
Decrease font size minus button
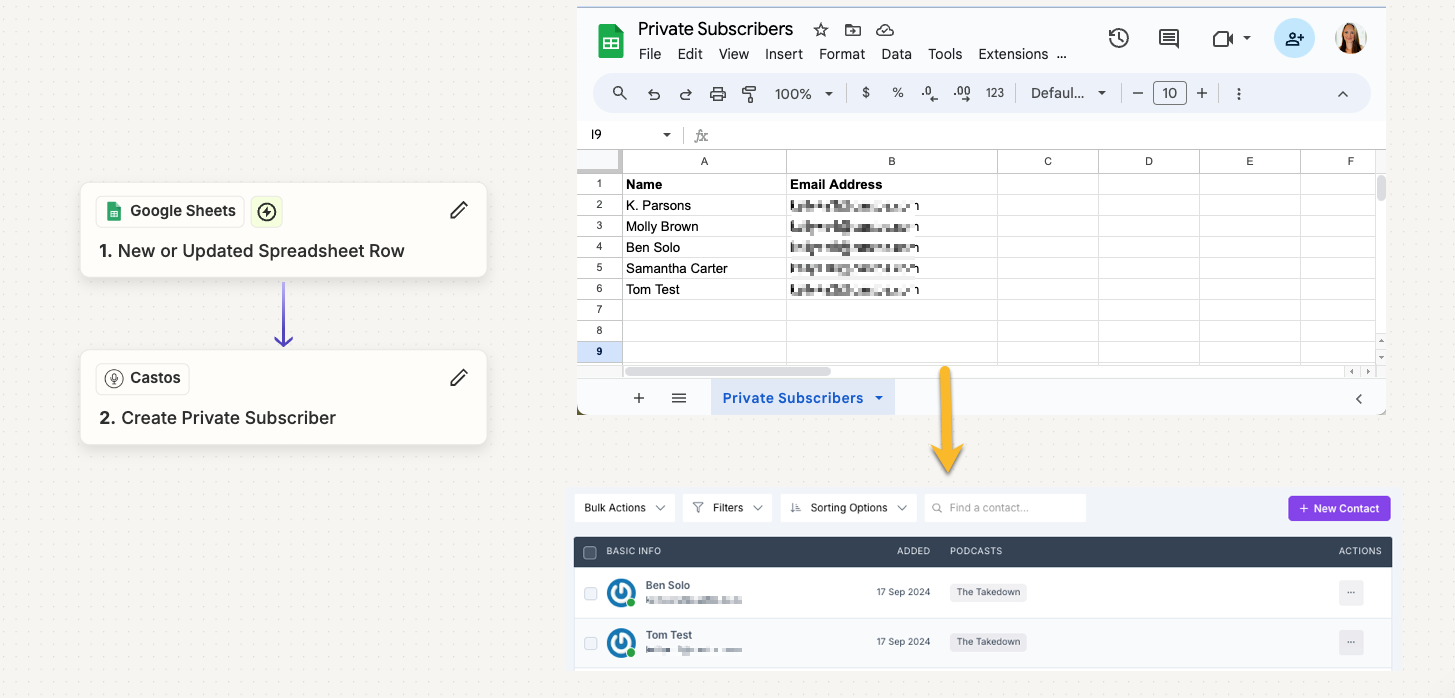1137,93
